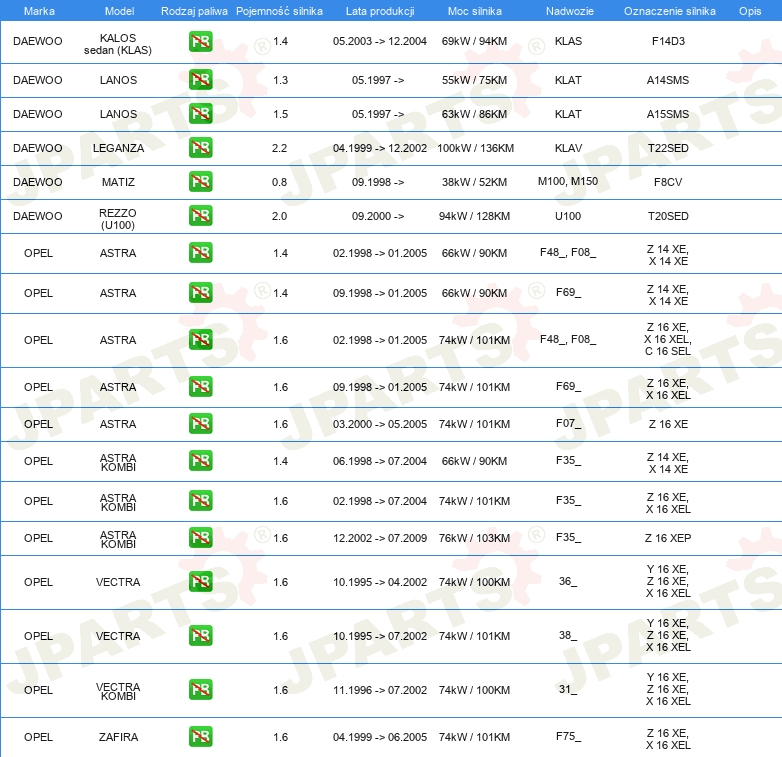Screen dimensions: 782x757
Task: Select engine code cell with C 16 SEL
Action: coord(668,339)
